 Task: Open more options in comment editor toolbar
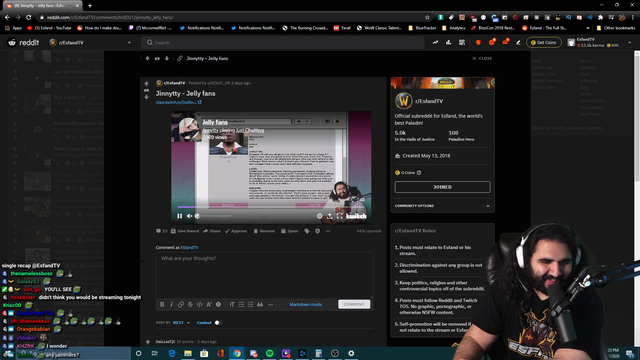[x=270, y=304]
